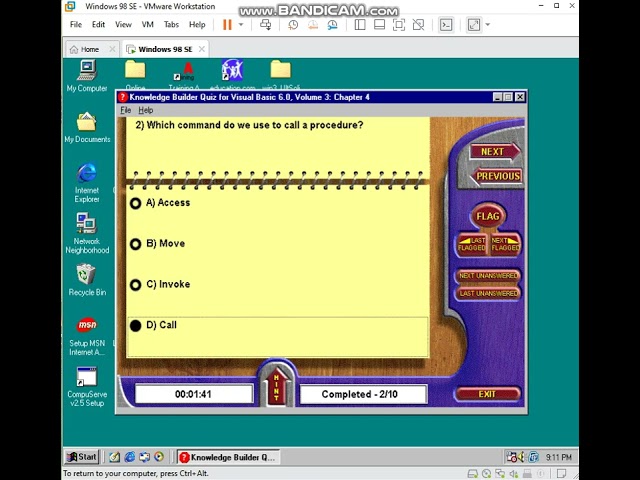Toggle the VMware library sidebar icon
Screen dimensions: 640x480
click(x=360, y=25)
